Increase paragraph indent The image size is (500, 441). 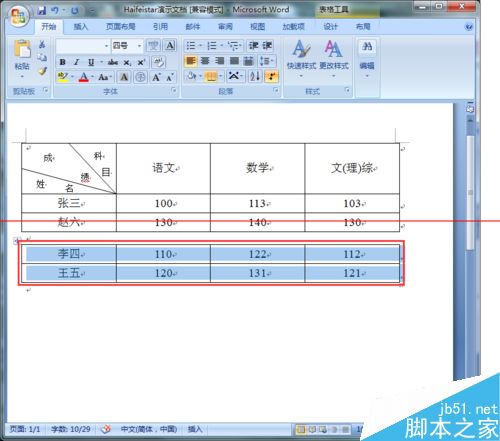click(267, 45)
